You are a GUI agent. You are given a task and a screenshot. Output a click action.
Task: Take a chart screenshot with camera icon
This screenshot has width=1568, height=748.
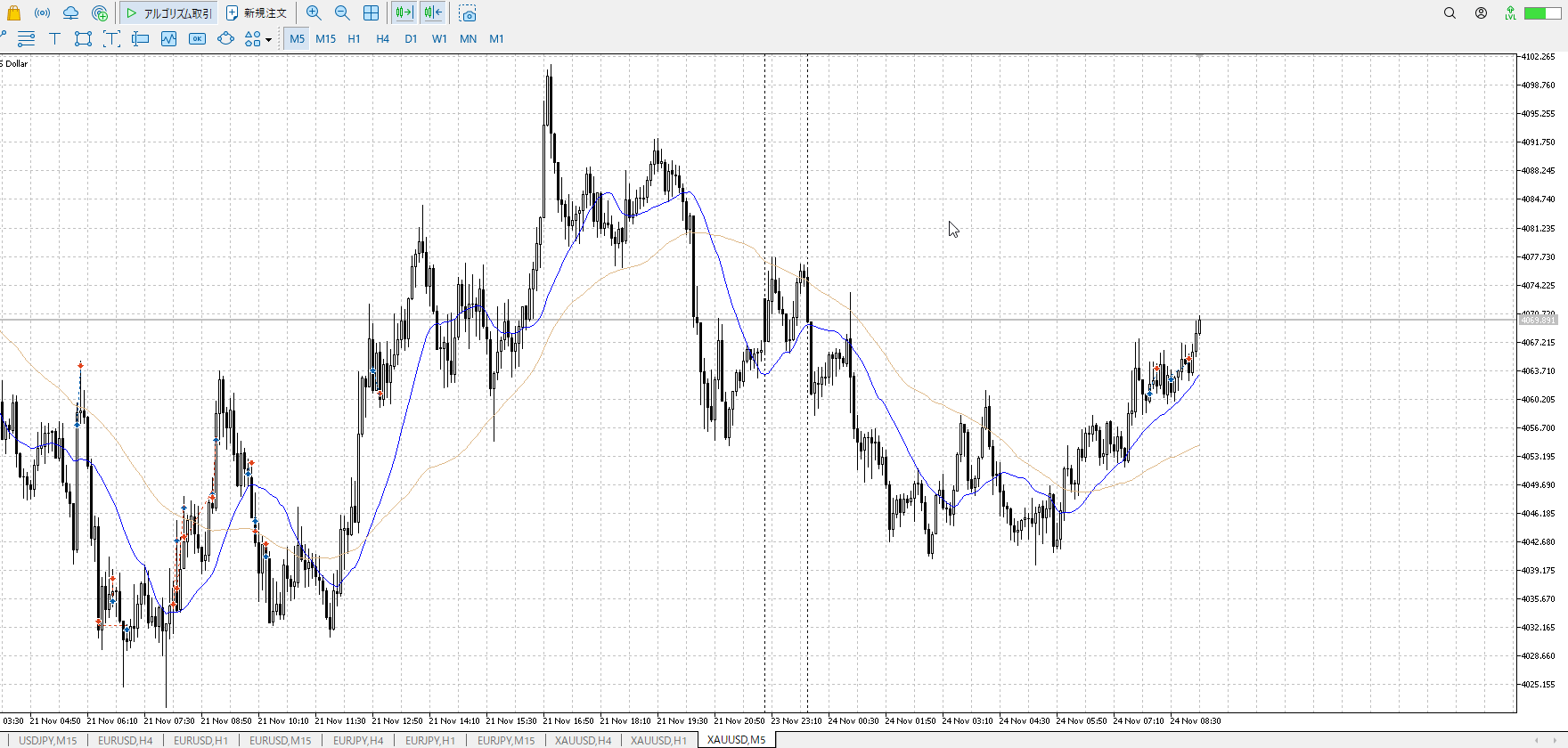pyautogui.click(x=468, y=13)
